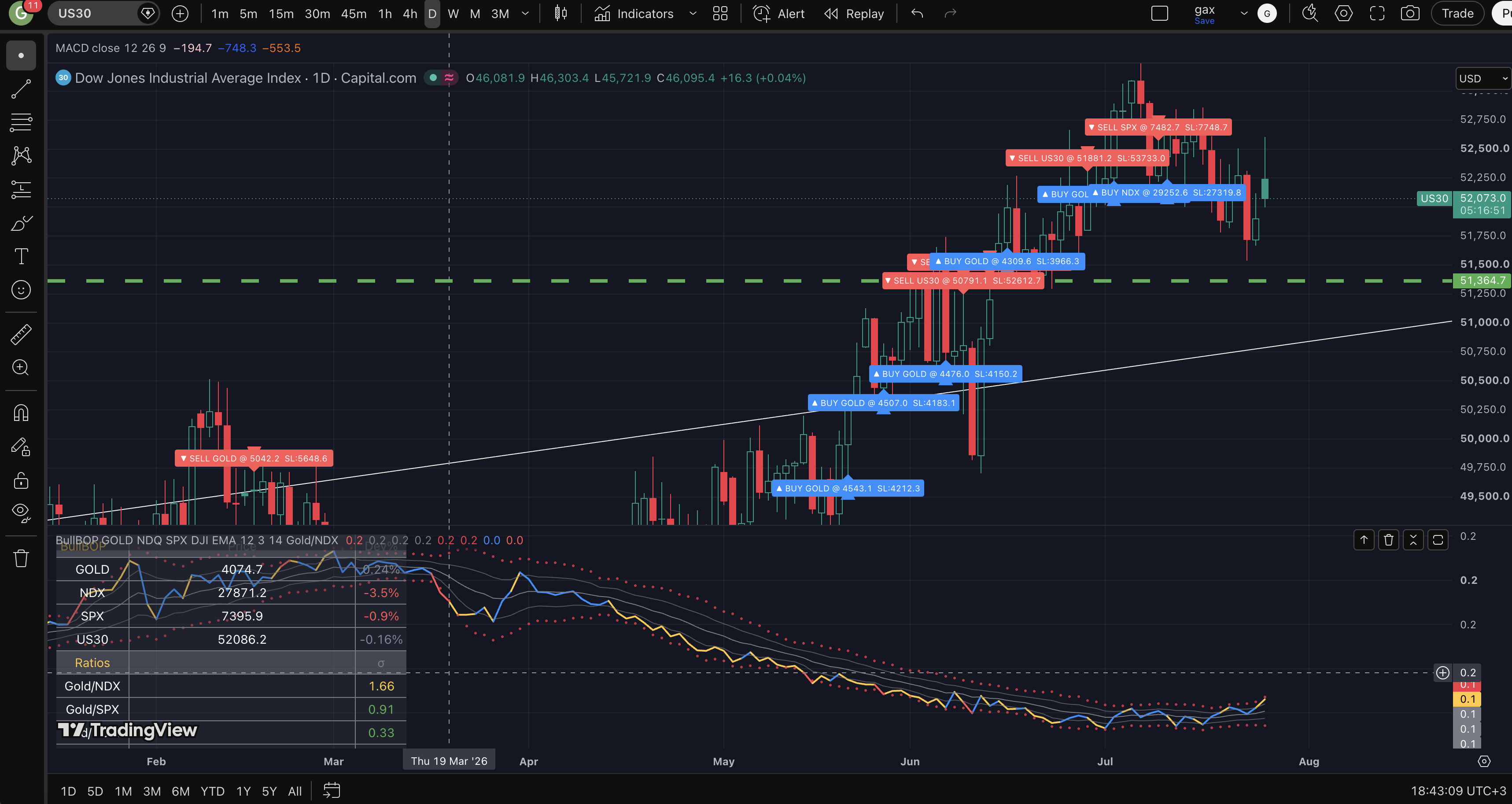
Task: Open the gax layout name dropdown arrow
Action: pos(1244,14)
